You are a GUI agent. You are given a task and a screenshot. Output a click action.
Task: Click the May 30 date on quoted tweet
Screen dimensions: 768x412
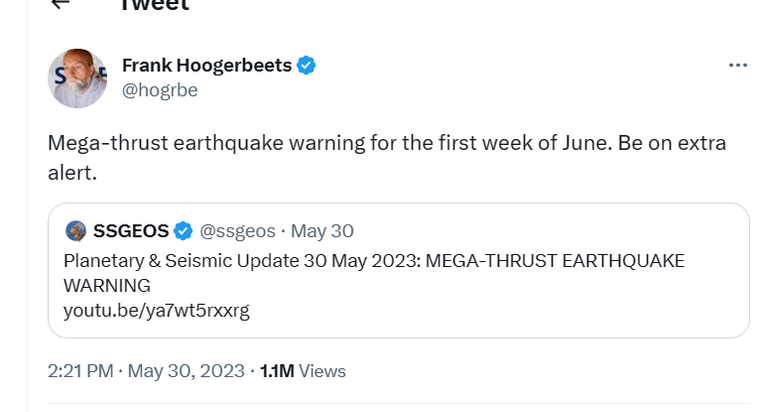point(323,231)
